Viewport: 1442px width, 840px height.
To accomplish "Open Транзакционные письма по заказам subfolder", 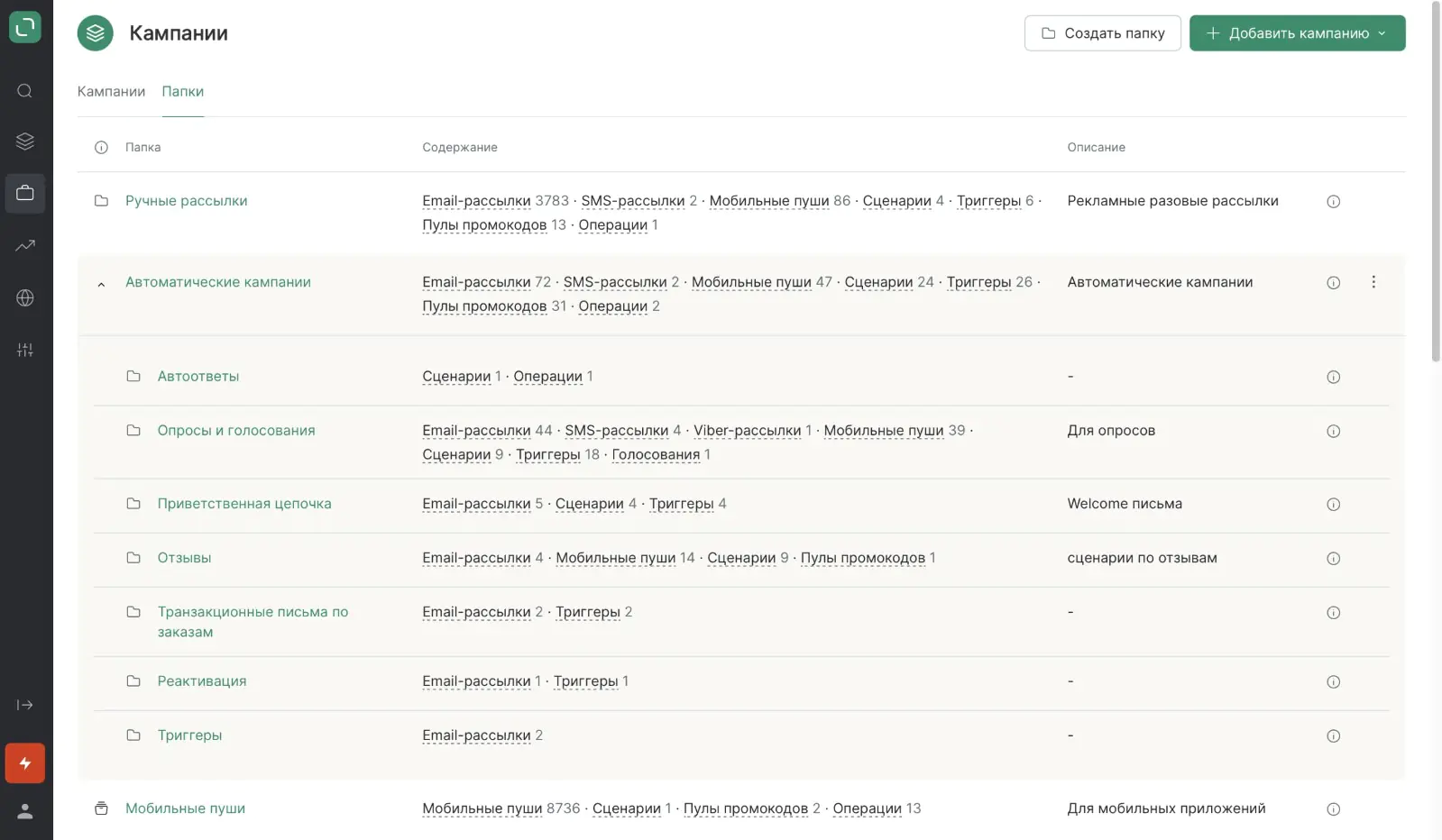I will tap(253, 622).
